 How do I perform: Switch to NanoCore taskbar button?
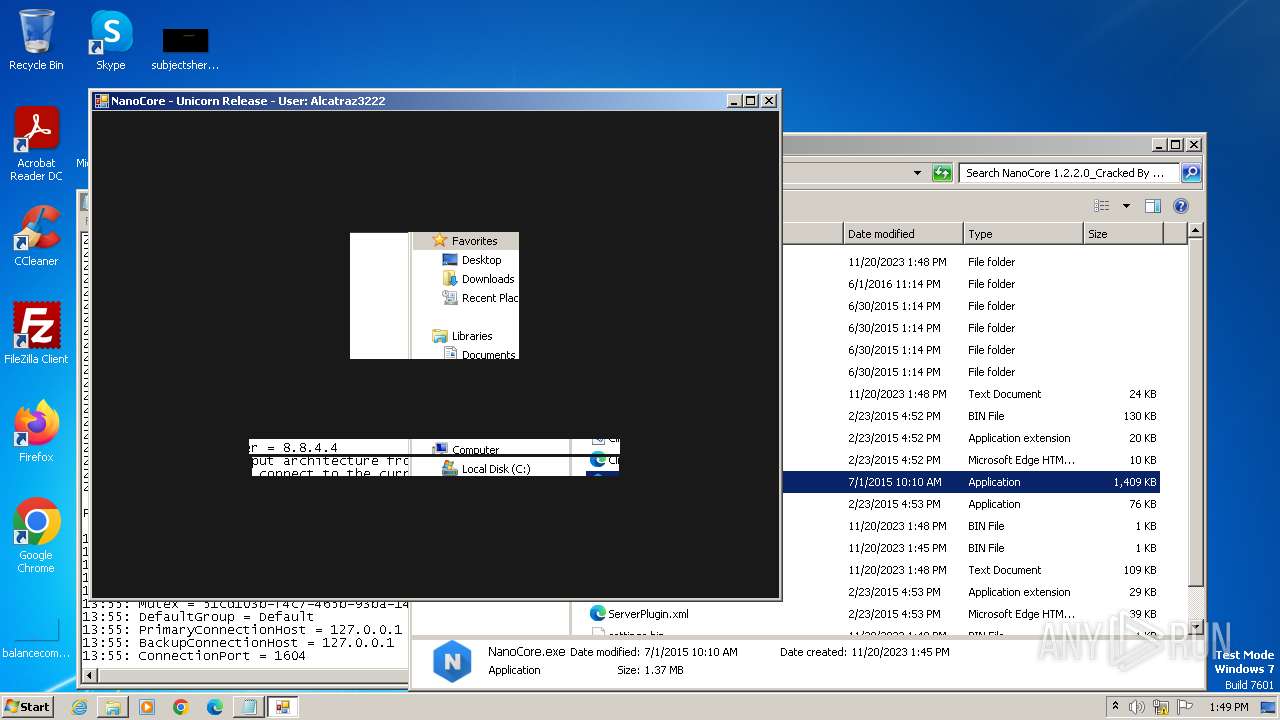coord(282,707)
